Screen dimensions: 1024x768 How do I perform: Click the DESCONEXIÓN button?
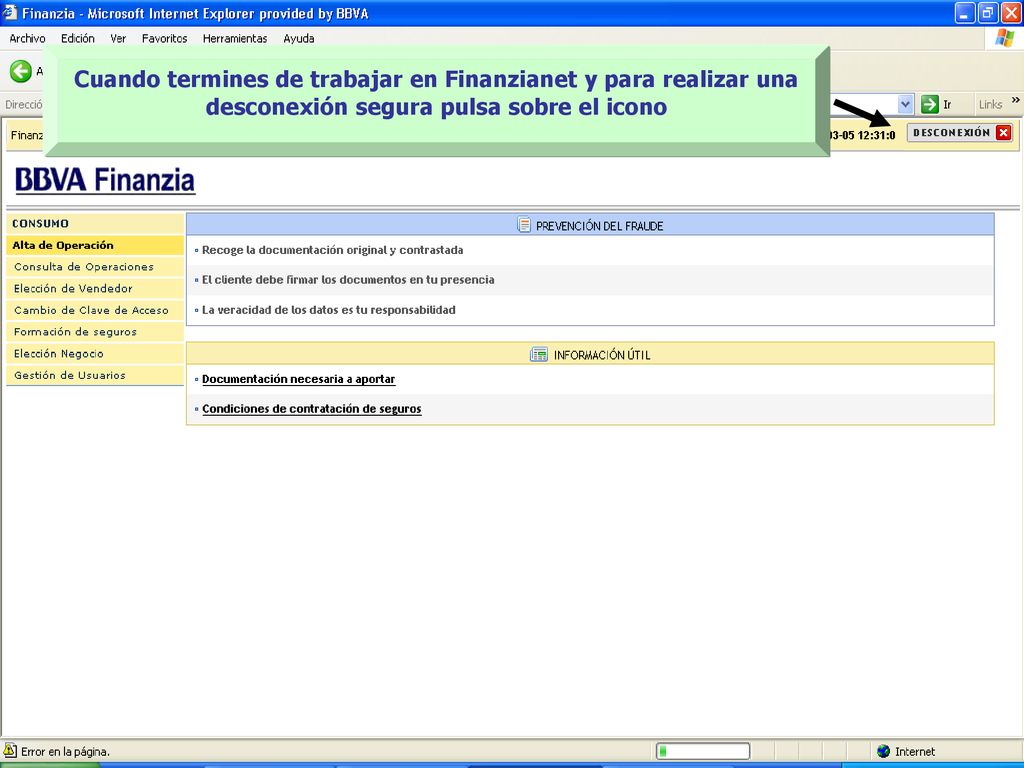click(960, 133)
